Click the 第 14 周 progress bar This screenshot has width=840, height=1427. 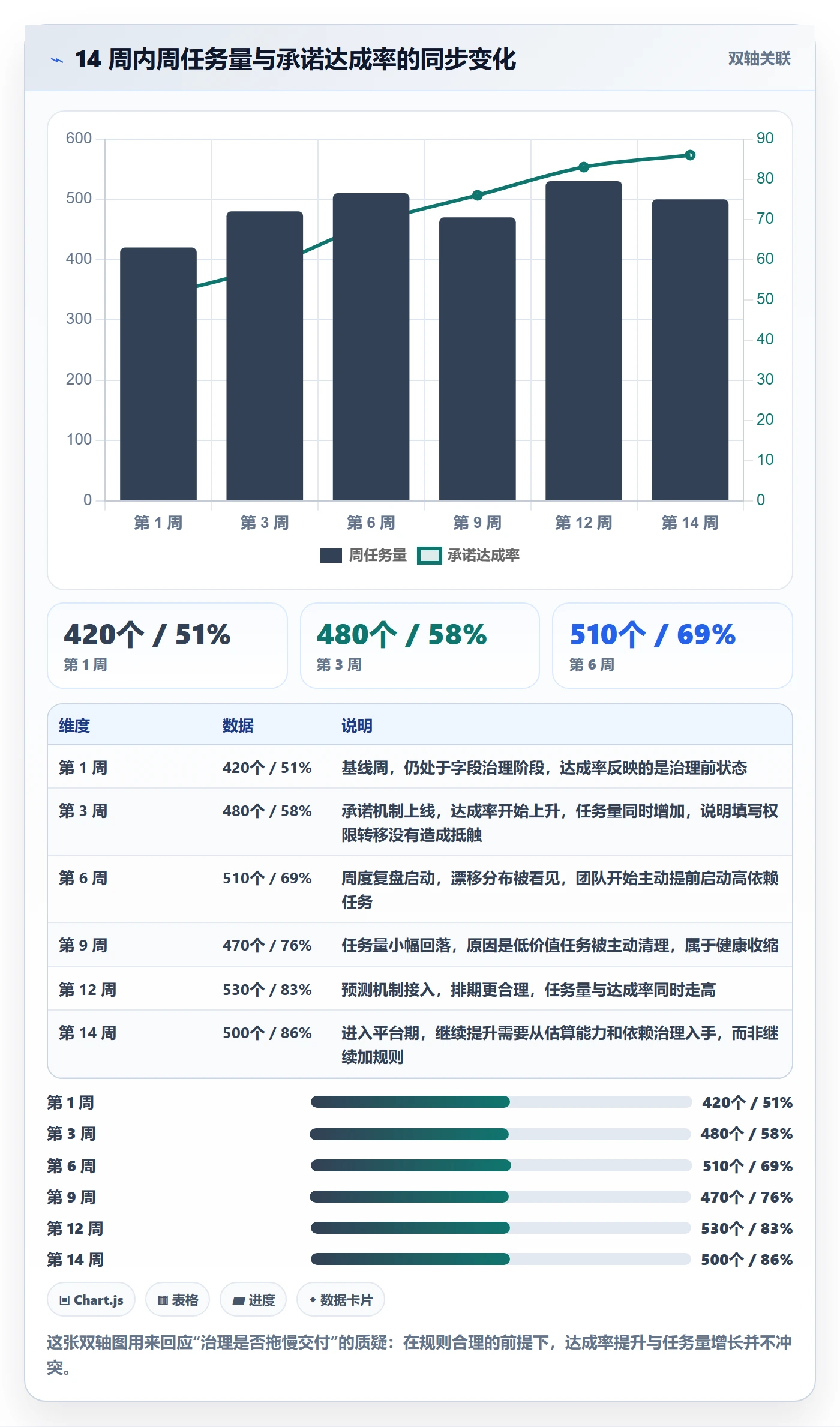pyautogui.click(x=501, y=1259)
